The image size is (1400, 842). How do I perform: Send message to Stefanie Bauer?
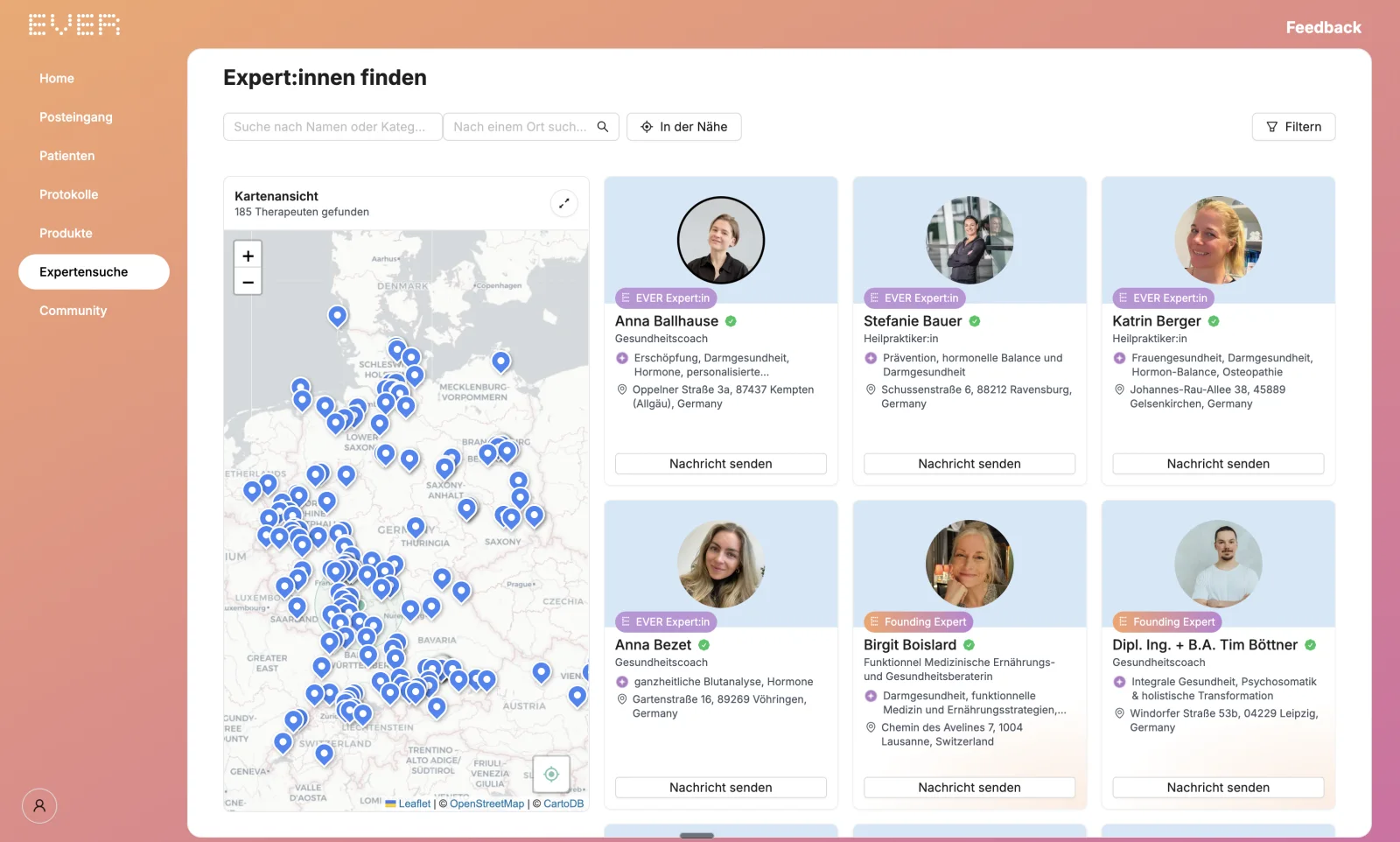point(969,464)
